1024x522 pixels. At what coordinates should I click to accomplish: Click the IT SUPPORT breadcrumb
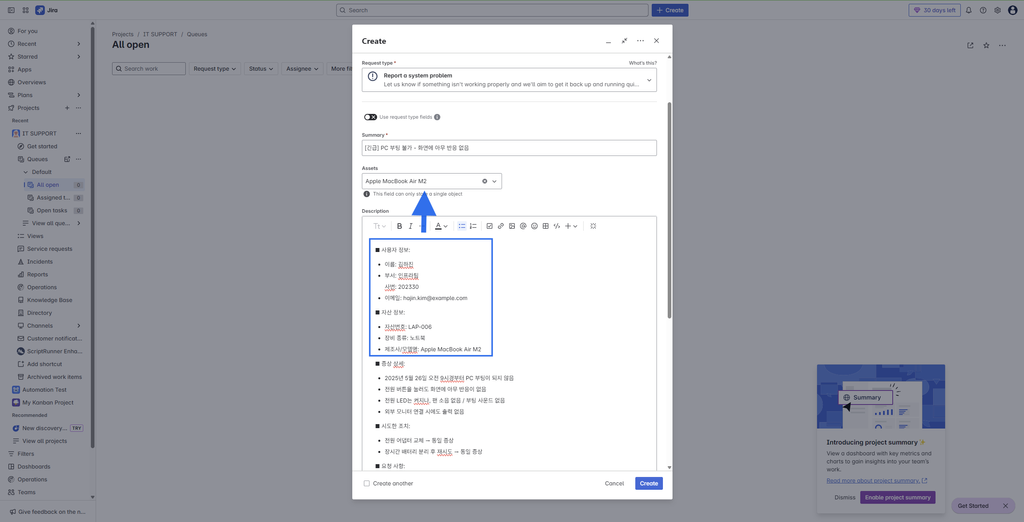tap(160, 34)
